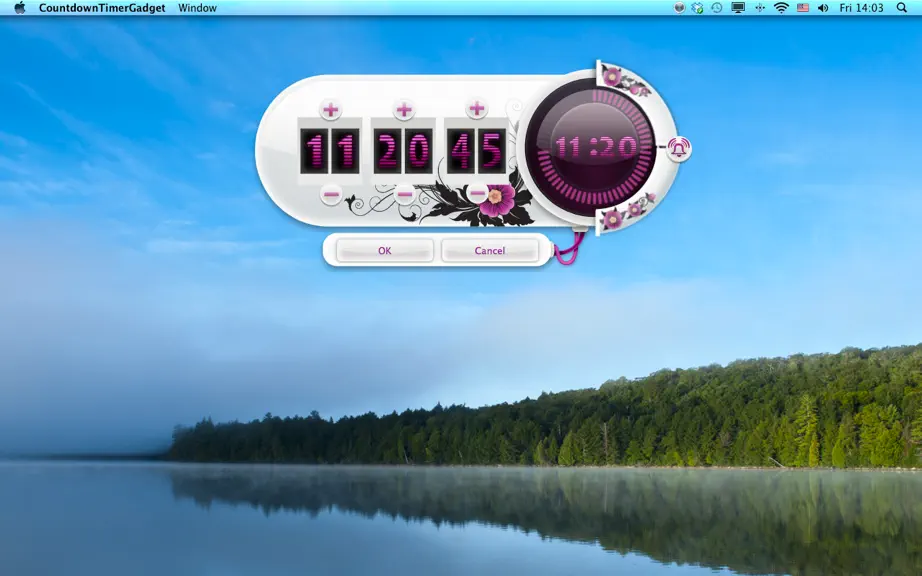Screen dimensions: 922x576
Task: Open the CountdownTimerGadget menu
Action: [x=102, y=8]
